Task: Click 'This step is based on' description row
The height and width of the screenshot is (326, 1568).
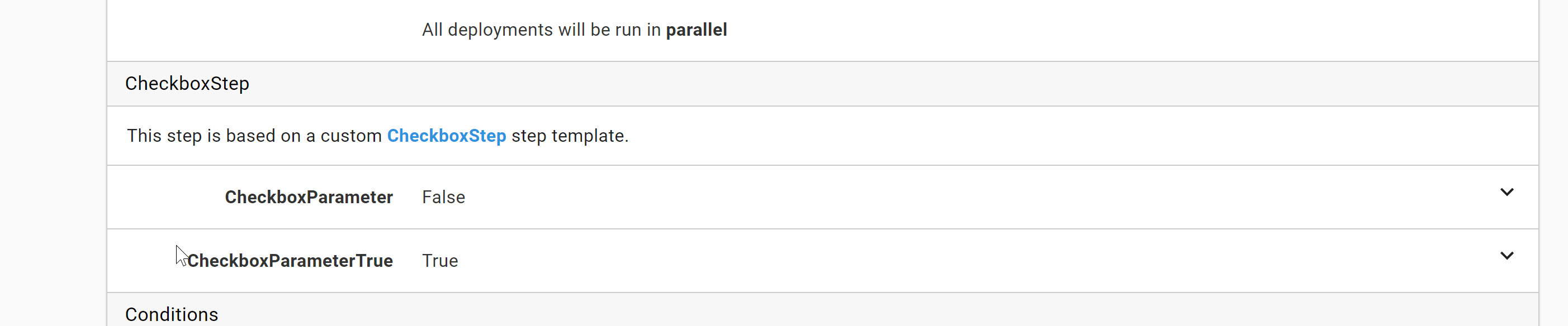Action: pos(376,136)
